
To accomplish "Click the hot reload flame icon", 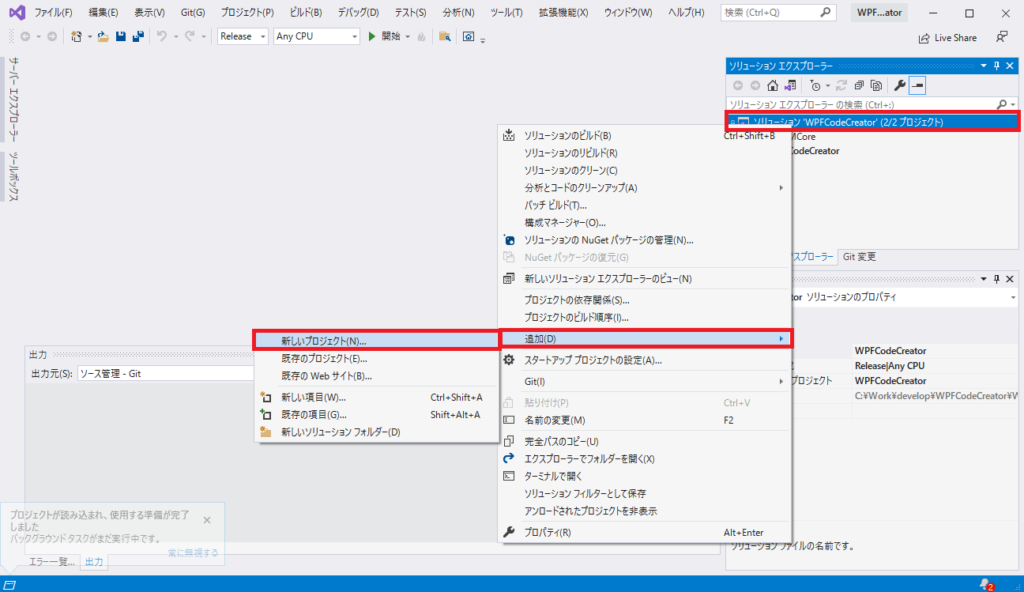I will tap(421, 37).
